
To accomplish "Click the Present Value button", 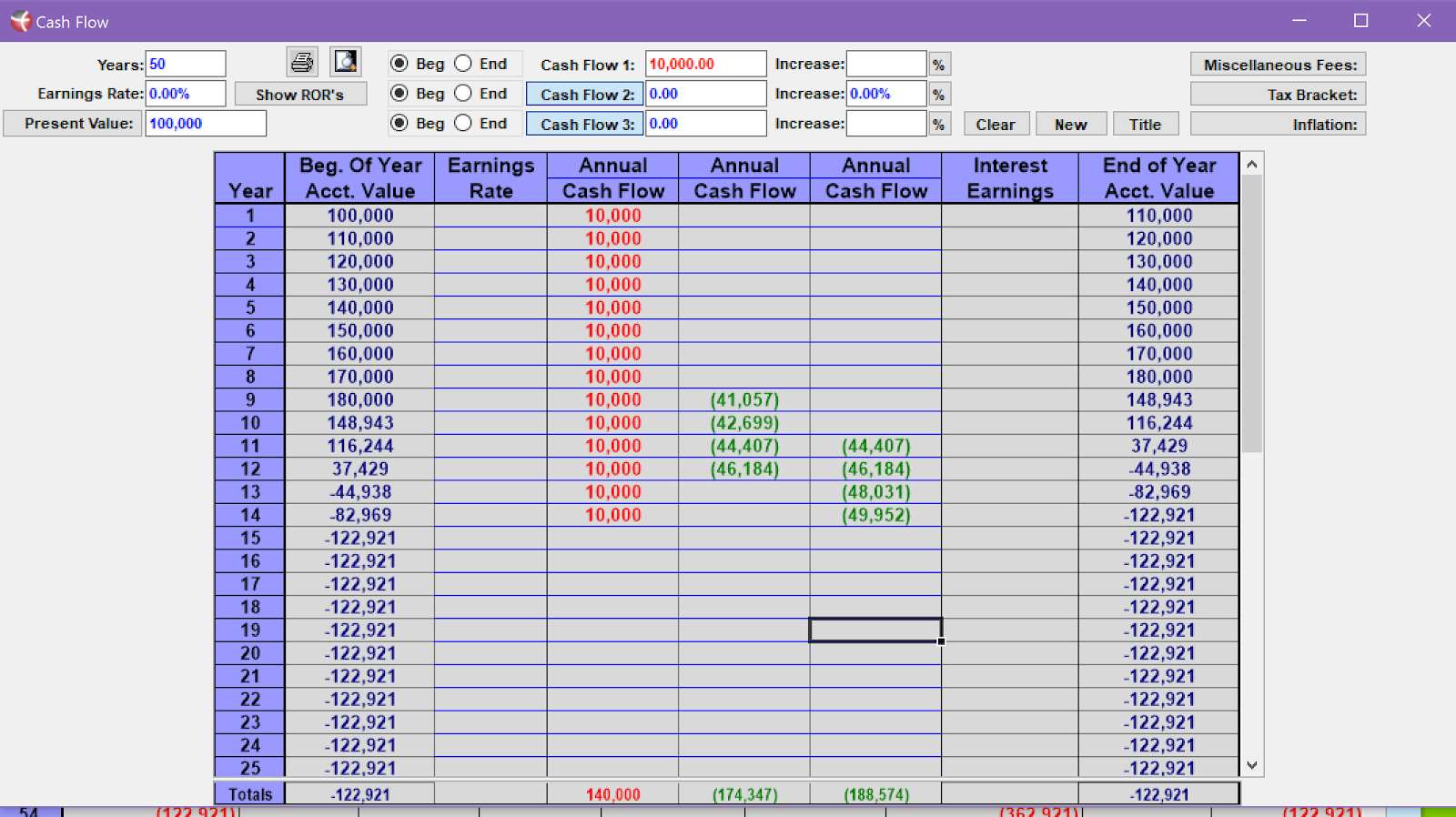I will tap(73, 124).
